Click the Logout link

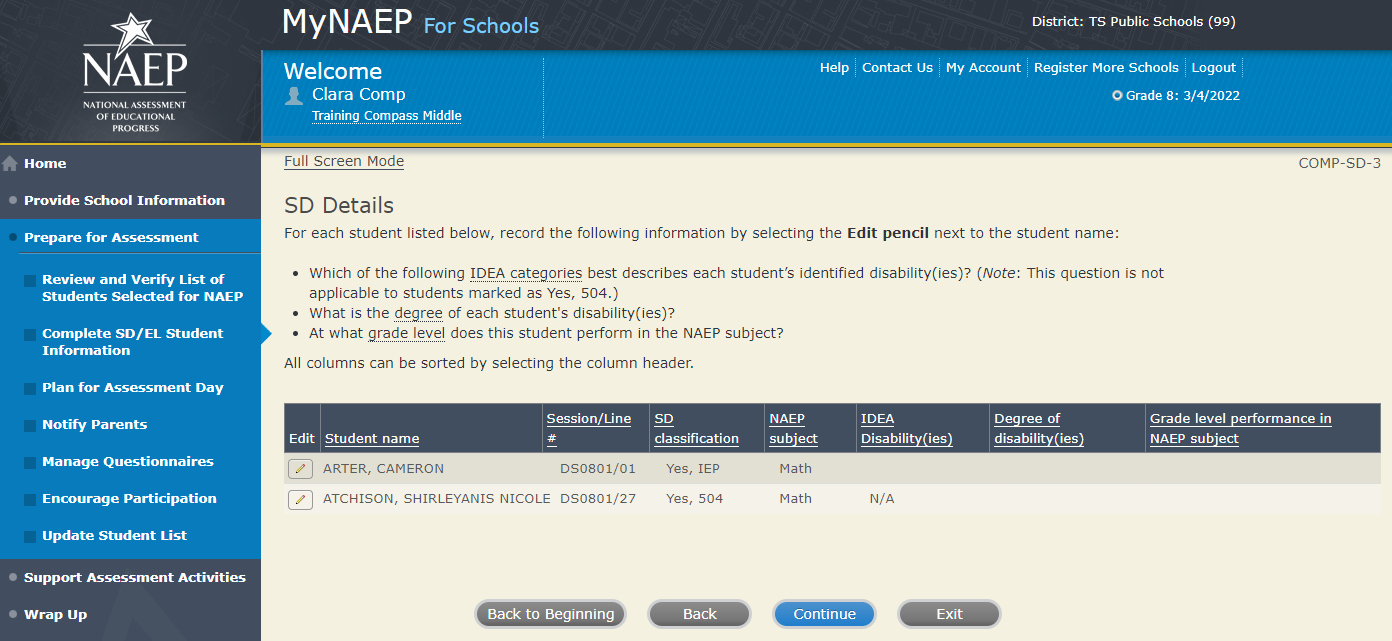pyautogui.click(x=1214, y=68)
